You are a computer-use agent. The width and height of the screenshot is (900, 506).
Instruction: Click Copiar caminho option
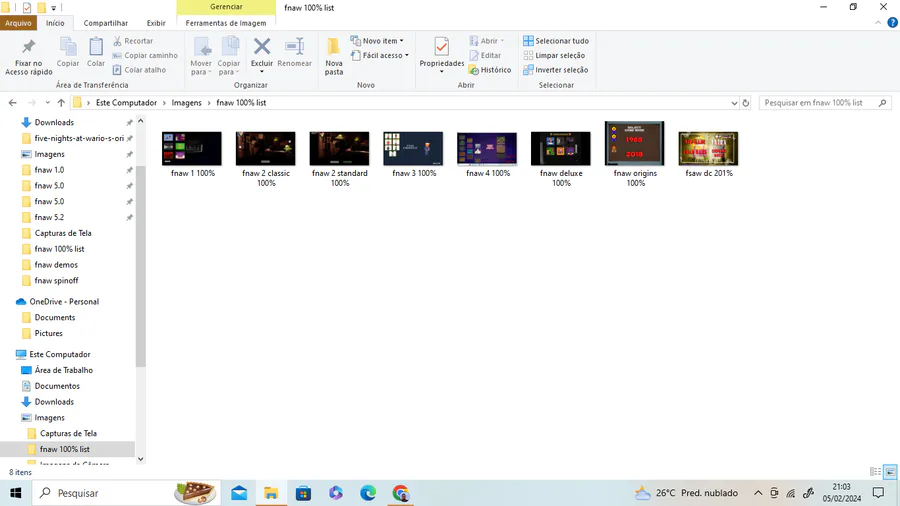tap(145, 55)
